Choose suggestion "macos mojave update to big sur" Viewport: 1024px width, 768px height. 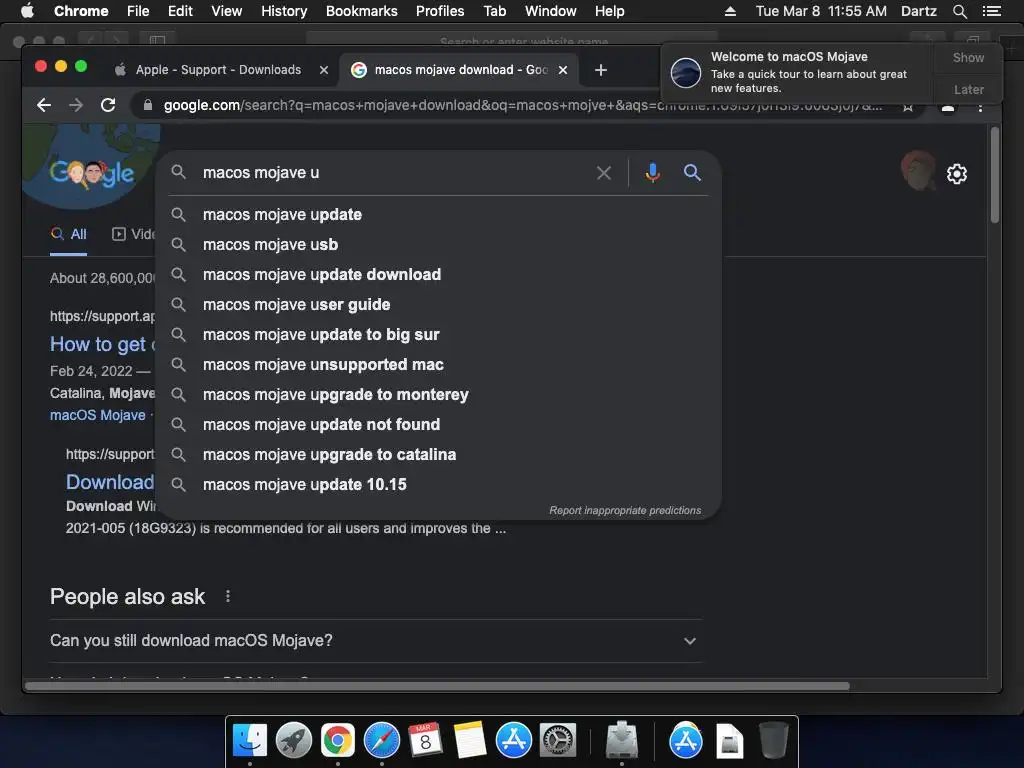439,335
